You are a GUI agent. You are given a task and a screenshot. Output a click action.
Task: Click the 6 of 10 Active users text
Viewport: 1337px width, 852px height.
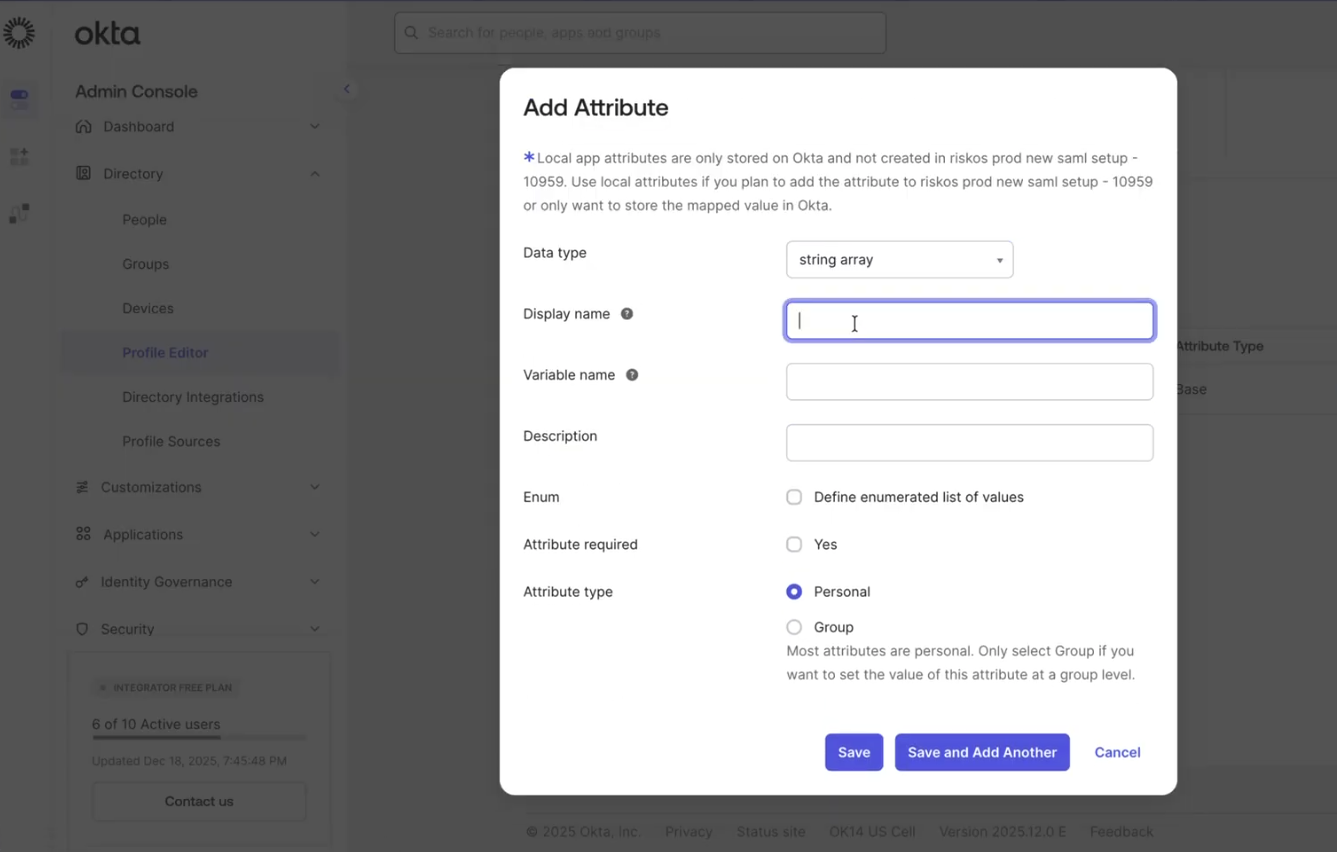tap(156, 724)
